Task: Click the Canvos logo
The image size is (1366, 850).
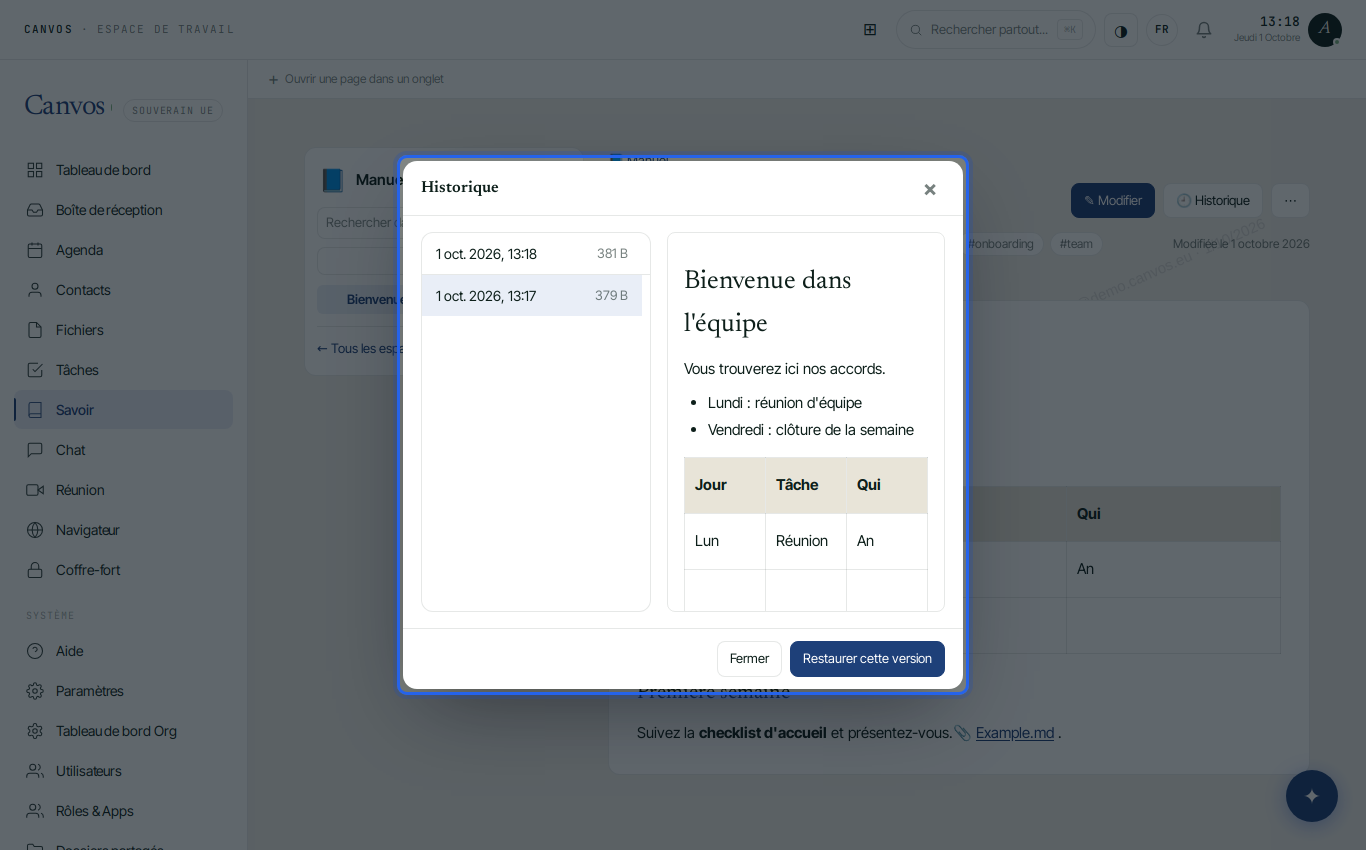Action: click(x=65, y=105)
